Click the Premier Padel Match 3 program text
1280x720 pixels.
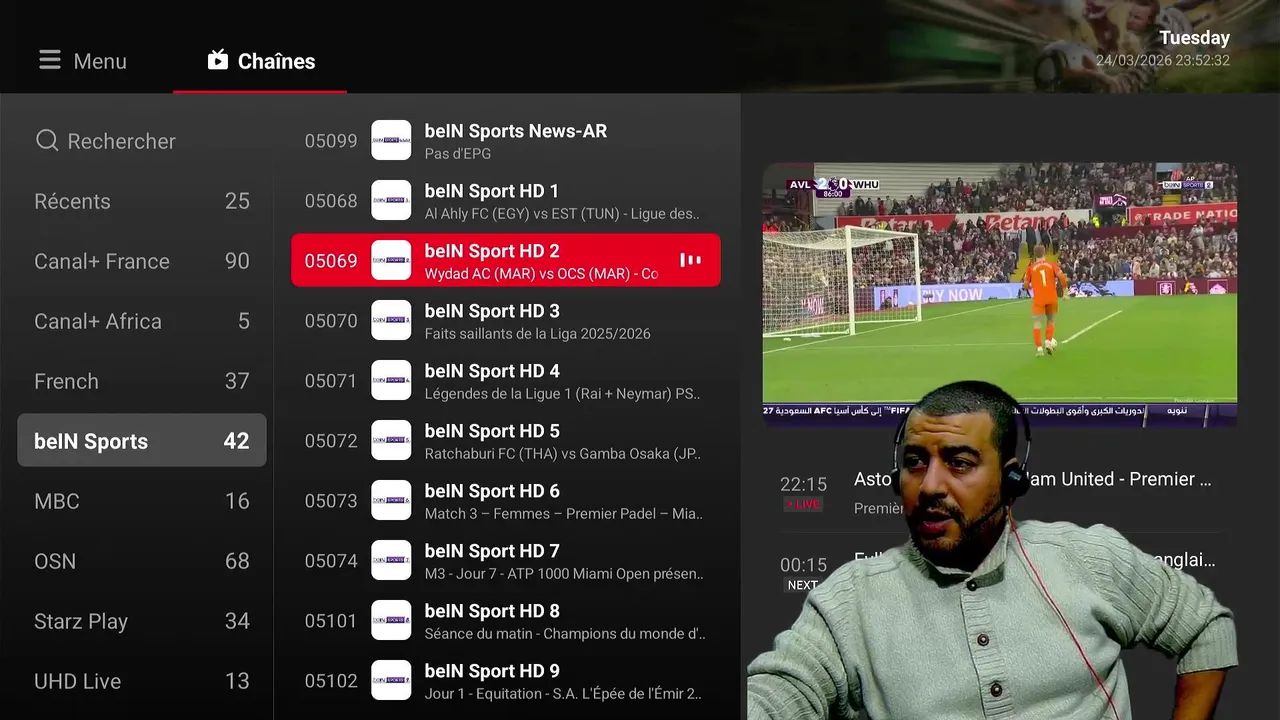(563, 514)
